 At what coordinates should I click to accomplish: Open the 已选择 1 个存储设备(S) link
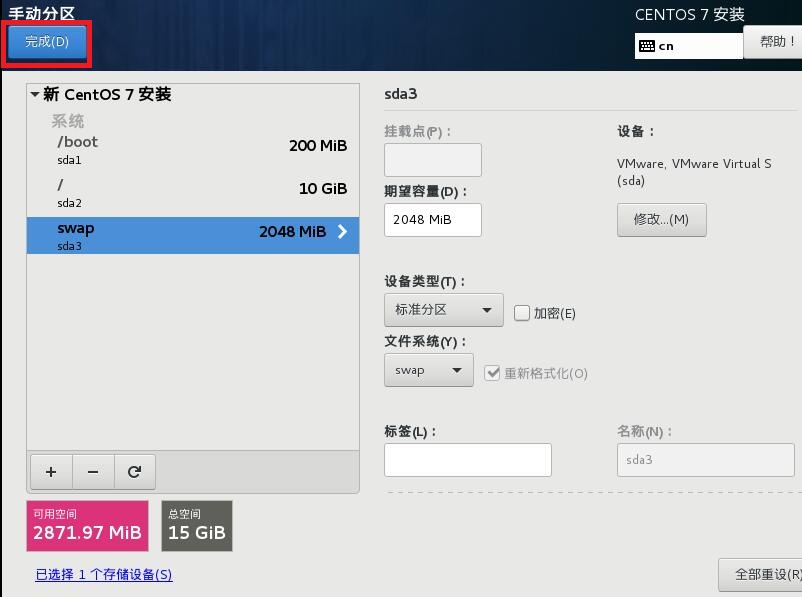click(x=104, y=574)
